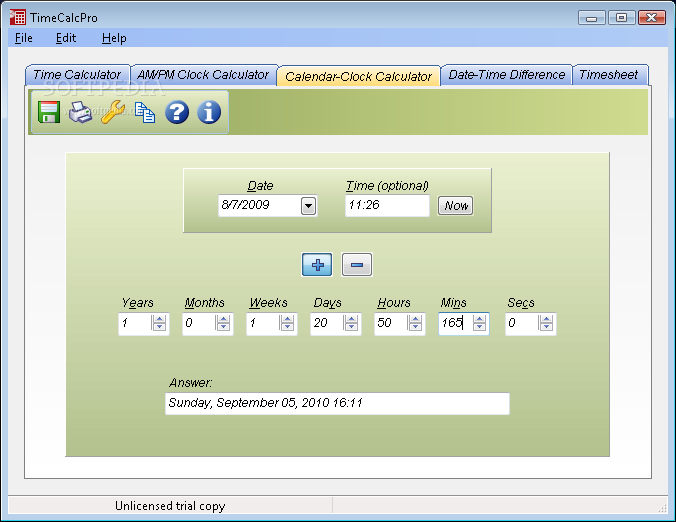Screen dimensions: 676x522
Task: Click the Now button
Action: point(456,206)
